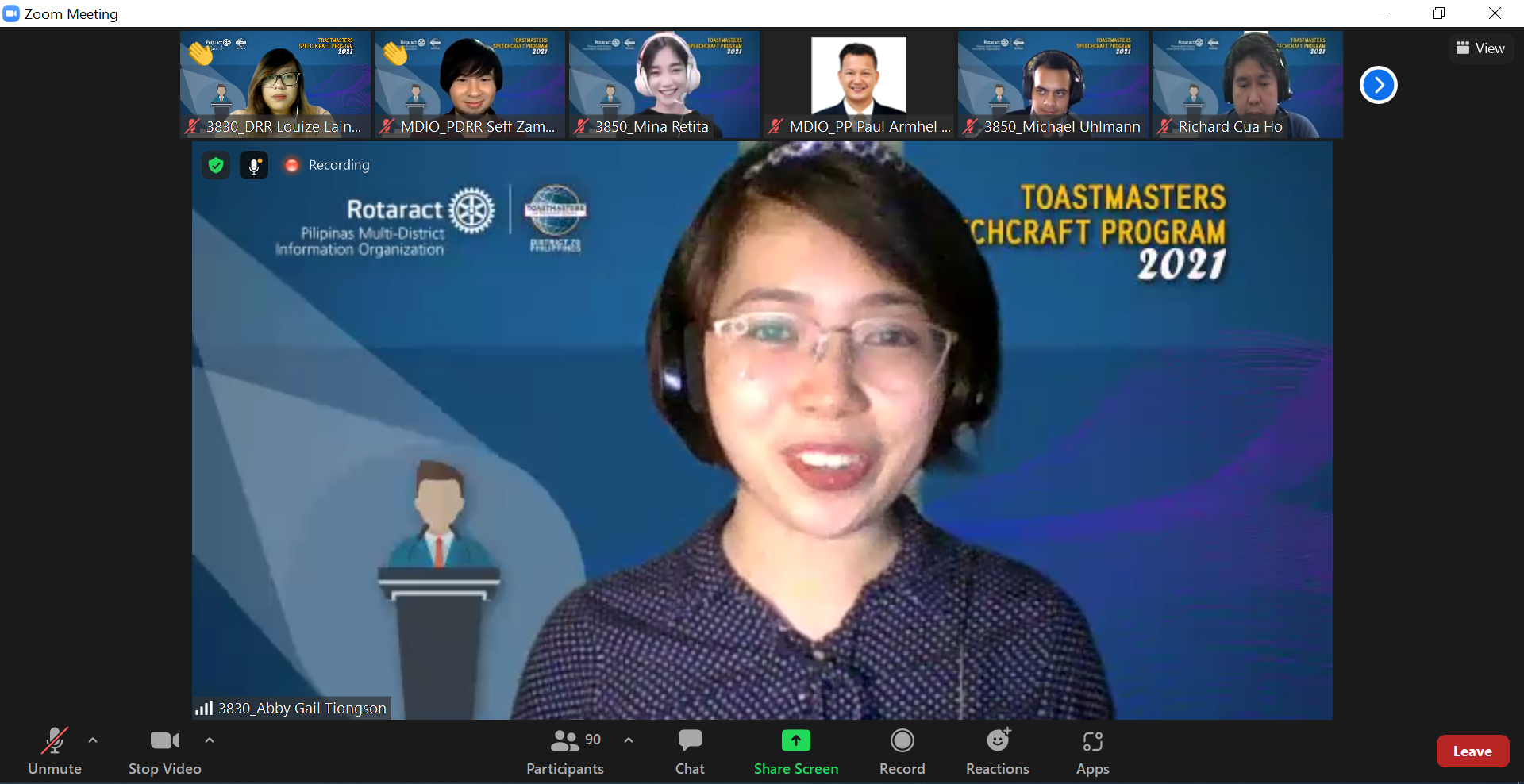Click the green security shield icon
The width and height of the screenshot is (1524, 784).
(215, 164)
